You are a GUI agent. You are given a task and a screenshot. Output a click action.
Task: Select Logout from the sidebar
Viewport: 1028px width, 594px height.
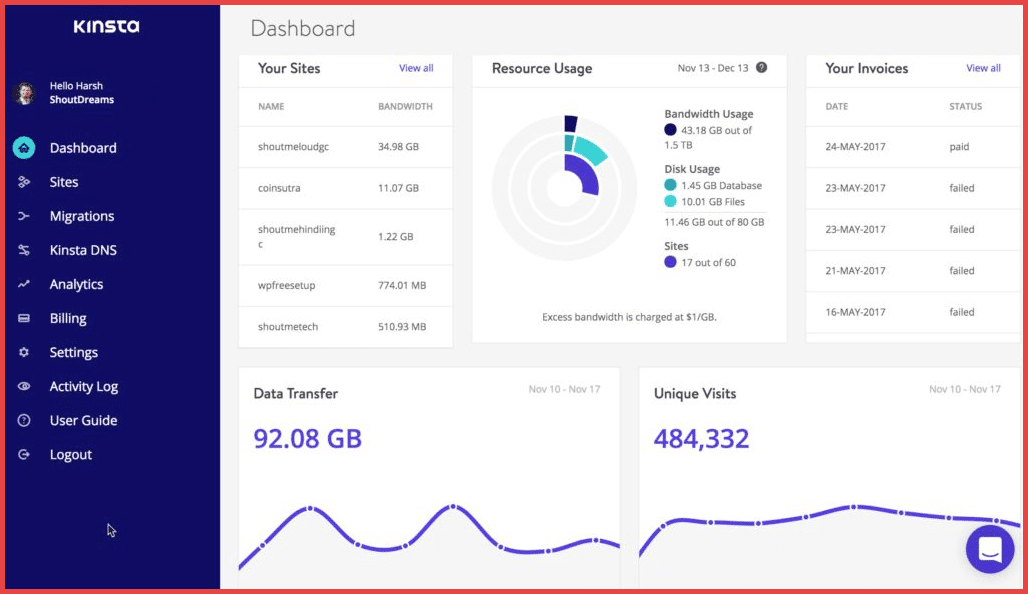[70, 454]
